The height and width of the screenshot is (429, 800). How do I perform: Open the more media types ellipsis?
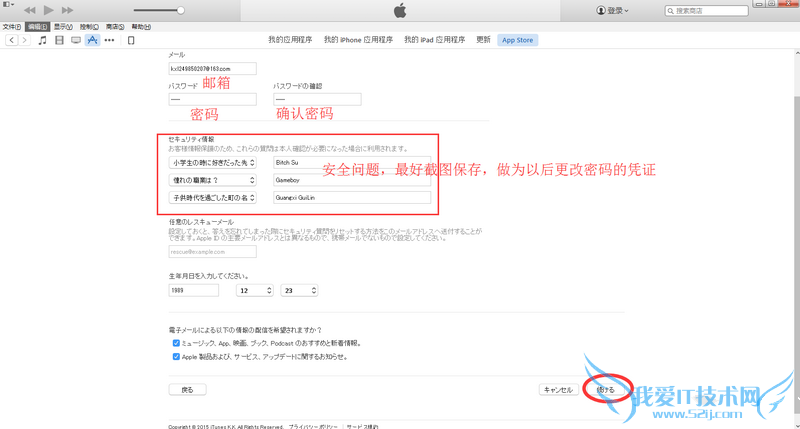[109, 40]
